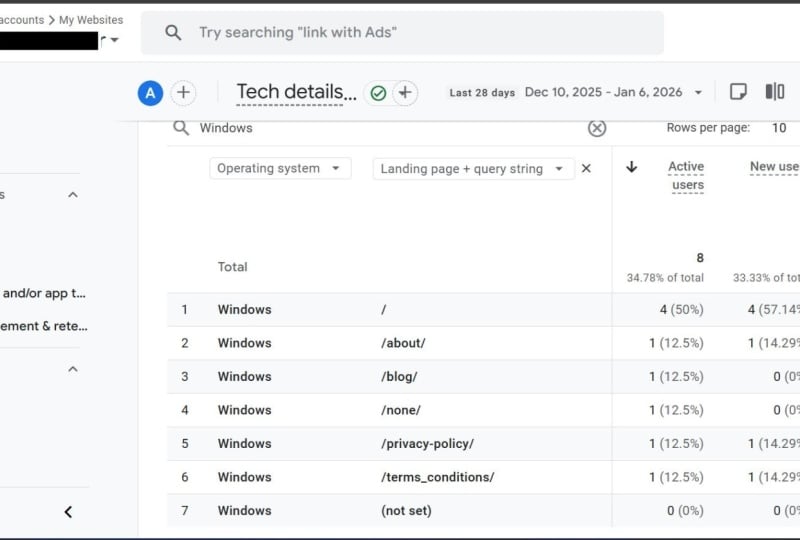Click the 'Last 28 days' label
This screenshot has height=540, width=800.
tap(482, 93)
